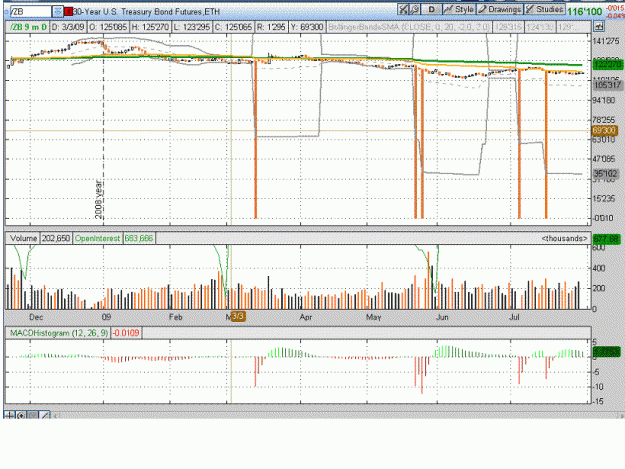The image size is (625, 469).
Task: Click the Dec label on time axis
Action: 36,317
